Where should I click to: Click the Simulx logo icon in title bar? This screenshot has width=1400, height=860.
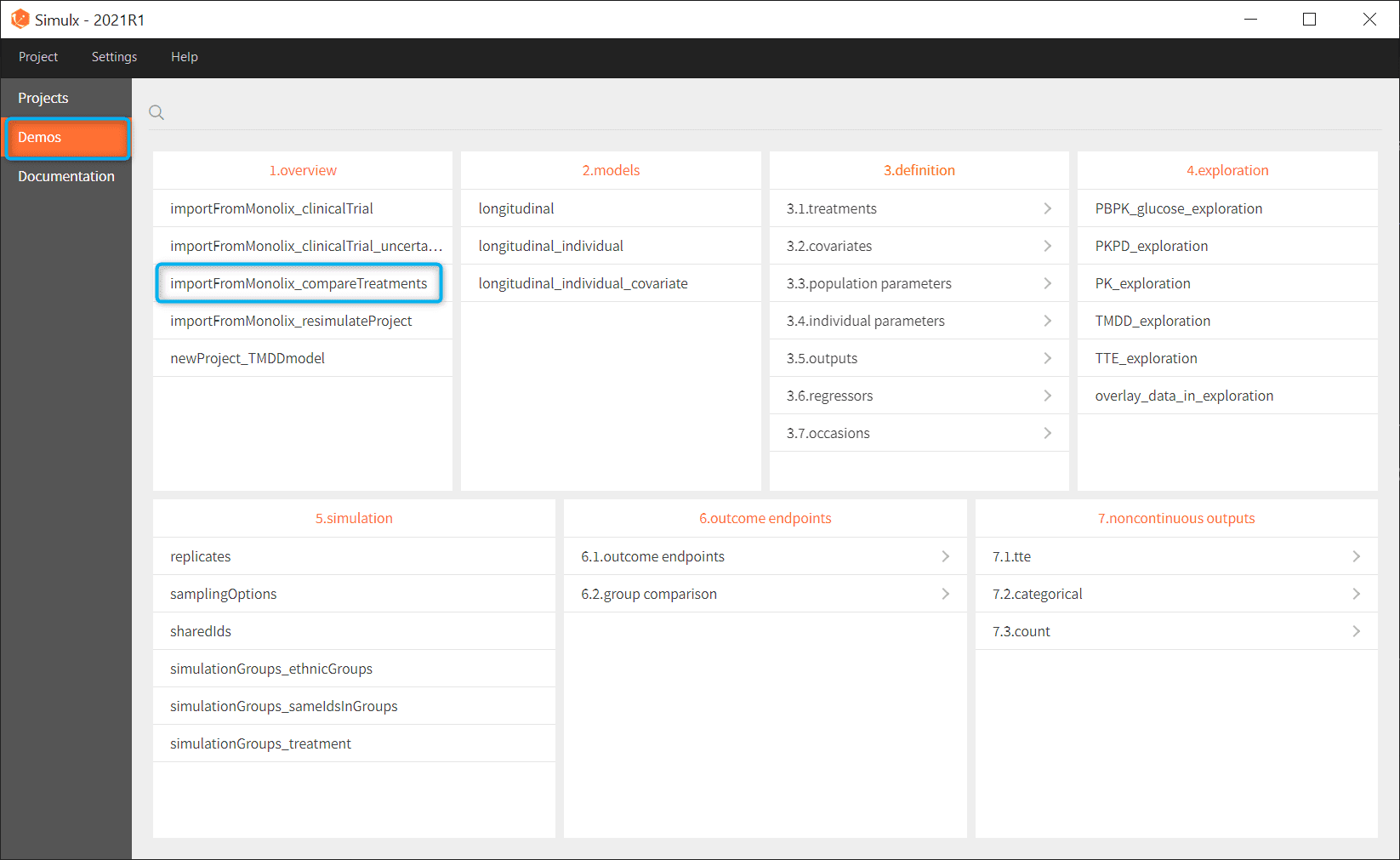pyautogui.click(x=20, y=19)
